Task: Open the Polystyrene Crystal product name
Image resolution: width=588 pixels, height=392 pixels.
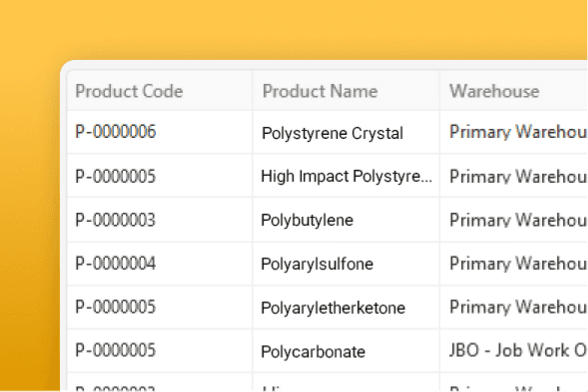Action: pos(332,133)
